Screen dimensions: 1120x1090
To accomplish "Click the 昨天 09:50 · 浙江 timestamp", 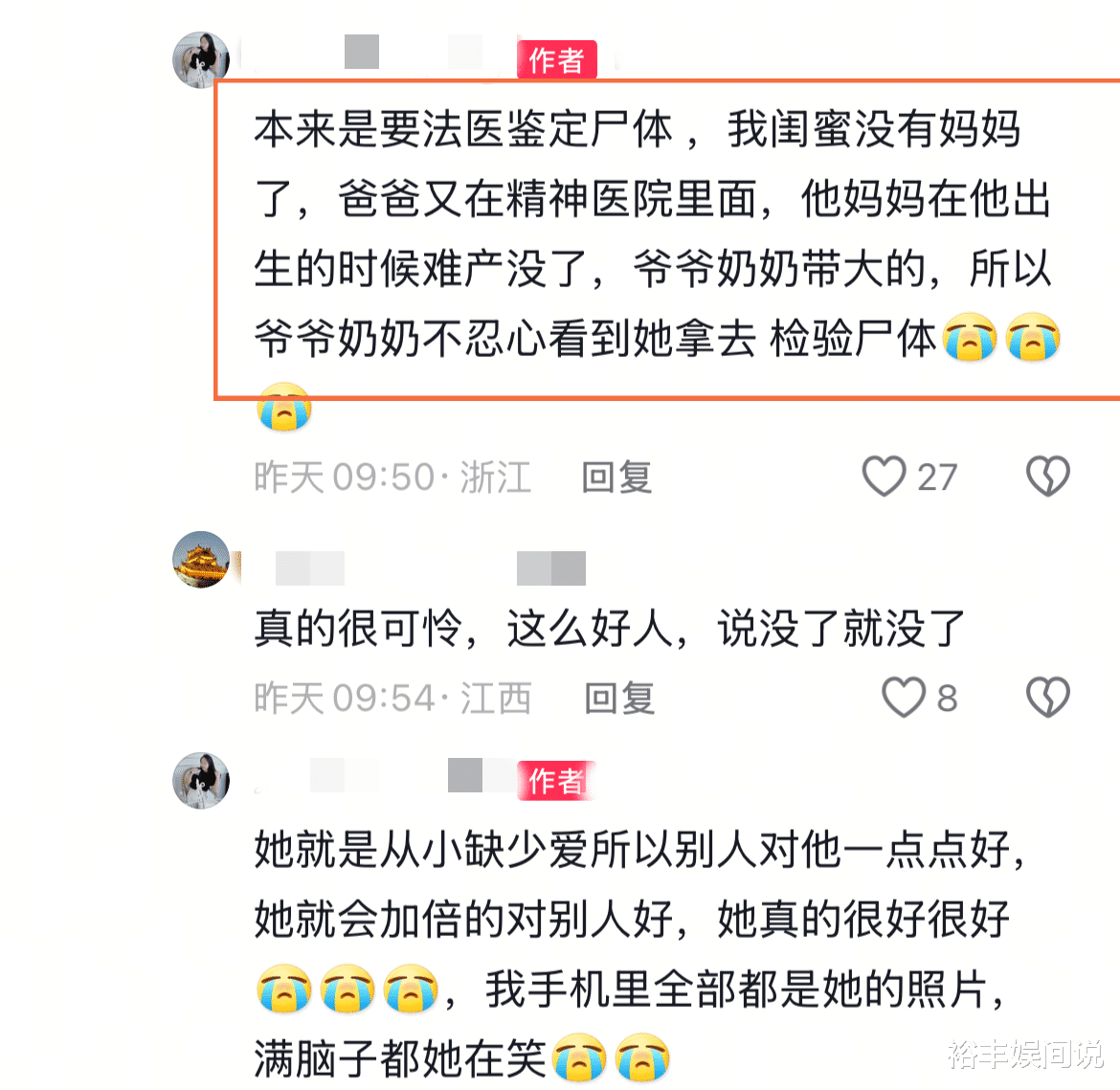I will (x=392, y=478).
